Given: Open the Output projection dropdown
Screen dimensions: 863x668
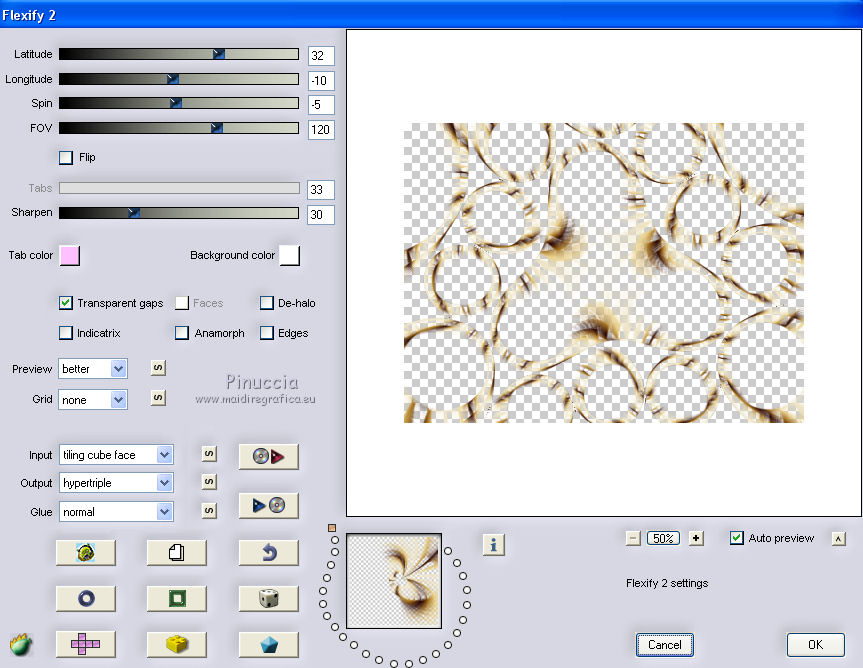Looking at the screenshot, I should tap(116, 483).
